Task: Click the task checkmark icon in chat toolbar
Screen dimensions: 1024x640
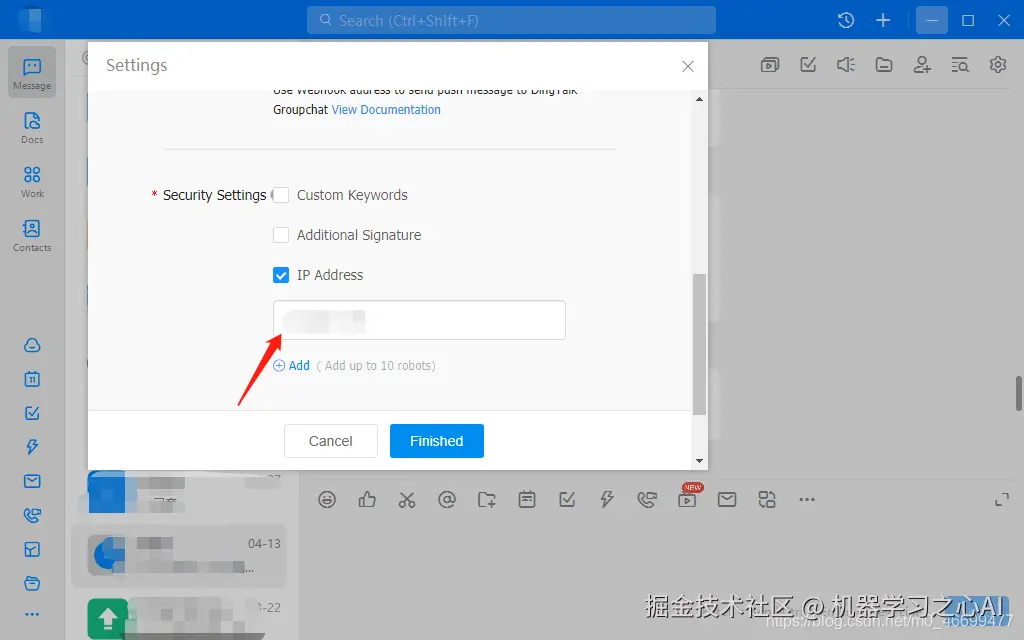Action: pos(567,500)
